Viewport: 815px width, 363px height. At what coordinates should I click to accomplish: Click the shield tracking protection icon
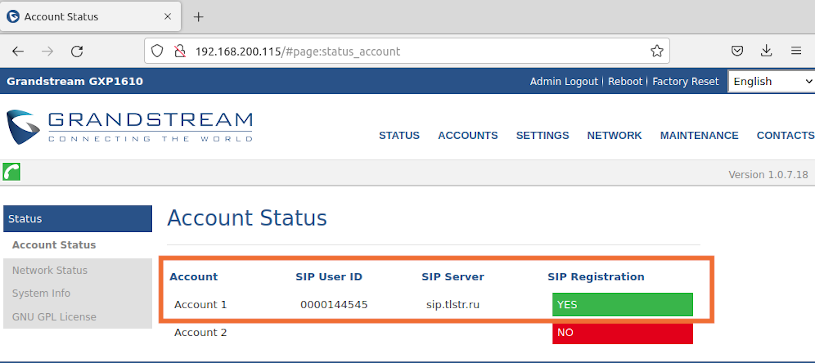[157, 51]
